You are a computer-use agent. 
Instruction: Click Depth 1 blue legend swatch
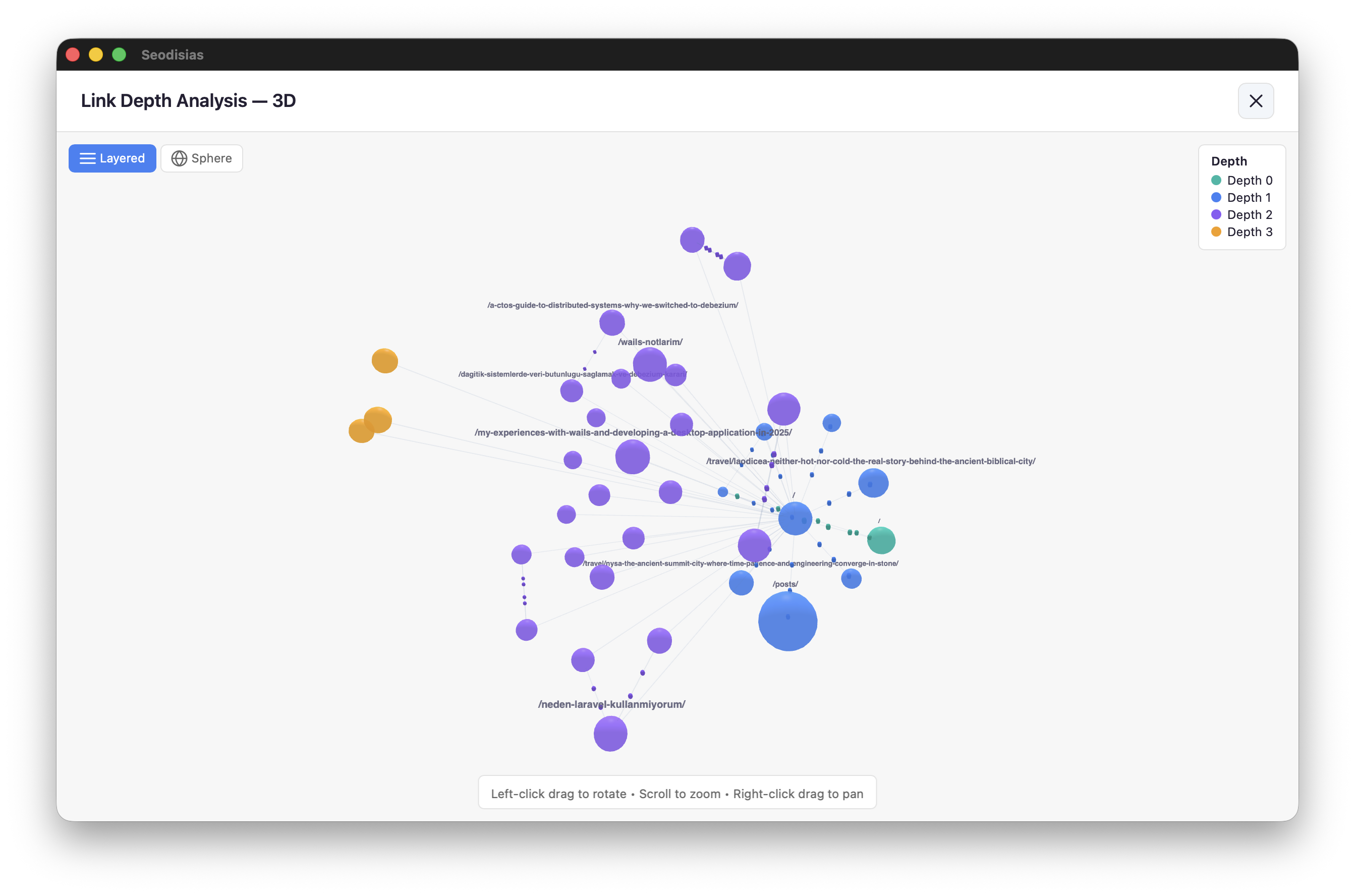pyautogui.click(x=1216, y=198)
